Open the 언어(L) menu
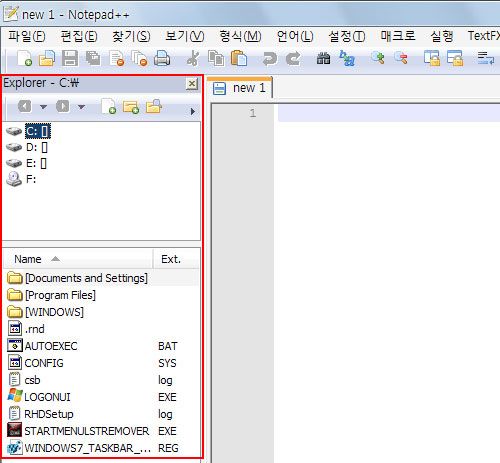 click(295, 36)
